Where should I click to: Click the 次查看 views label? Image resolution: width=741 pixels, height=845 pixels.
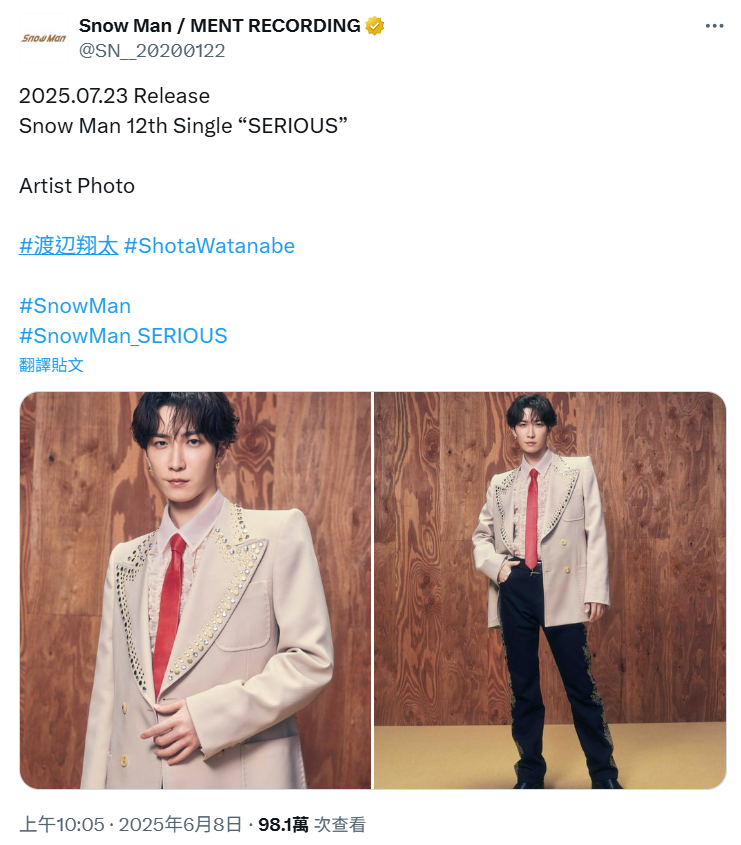340,824
